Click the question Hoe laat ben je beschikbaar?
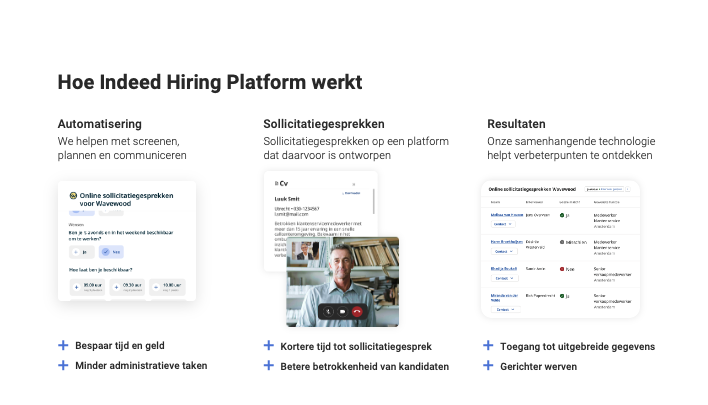The image size is (708, 405). tap(100, 270)
